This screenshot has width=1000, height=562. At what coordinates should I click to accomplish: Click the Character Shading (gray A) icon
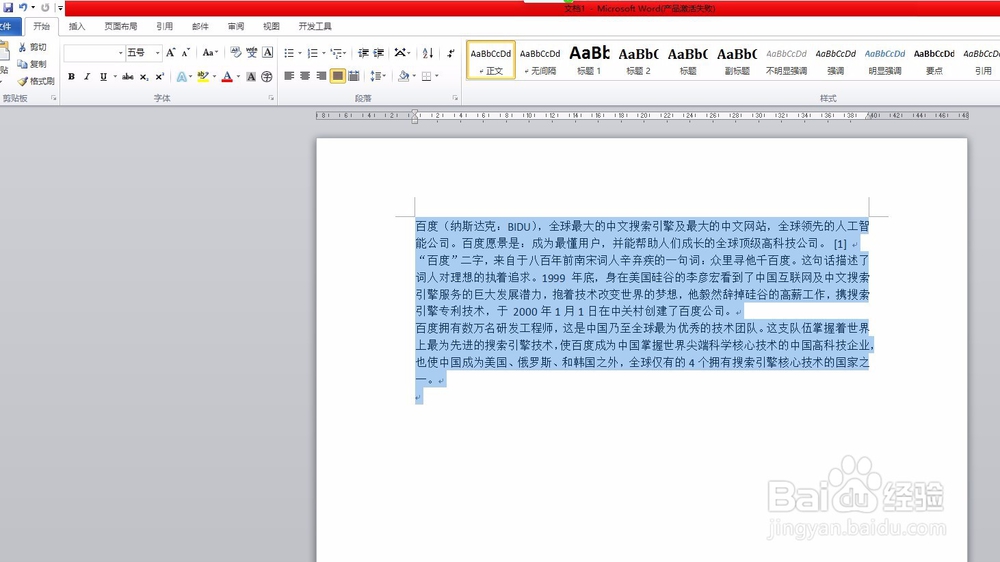251,77
